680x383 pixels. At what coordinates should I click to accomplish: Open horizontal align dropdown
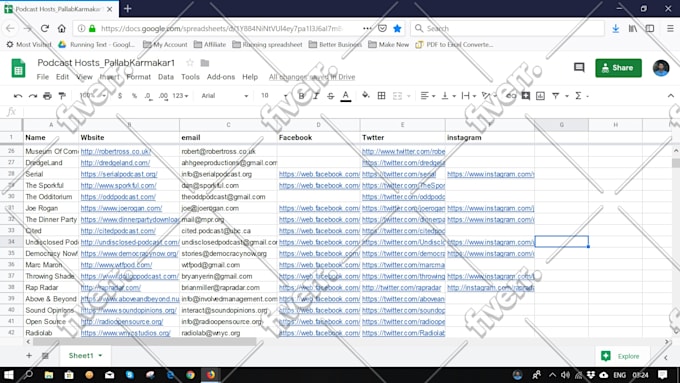click(428, 96)
